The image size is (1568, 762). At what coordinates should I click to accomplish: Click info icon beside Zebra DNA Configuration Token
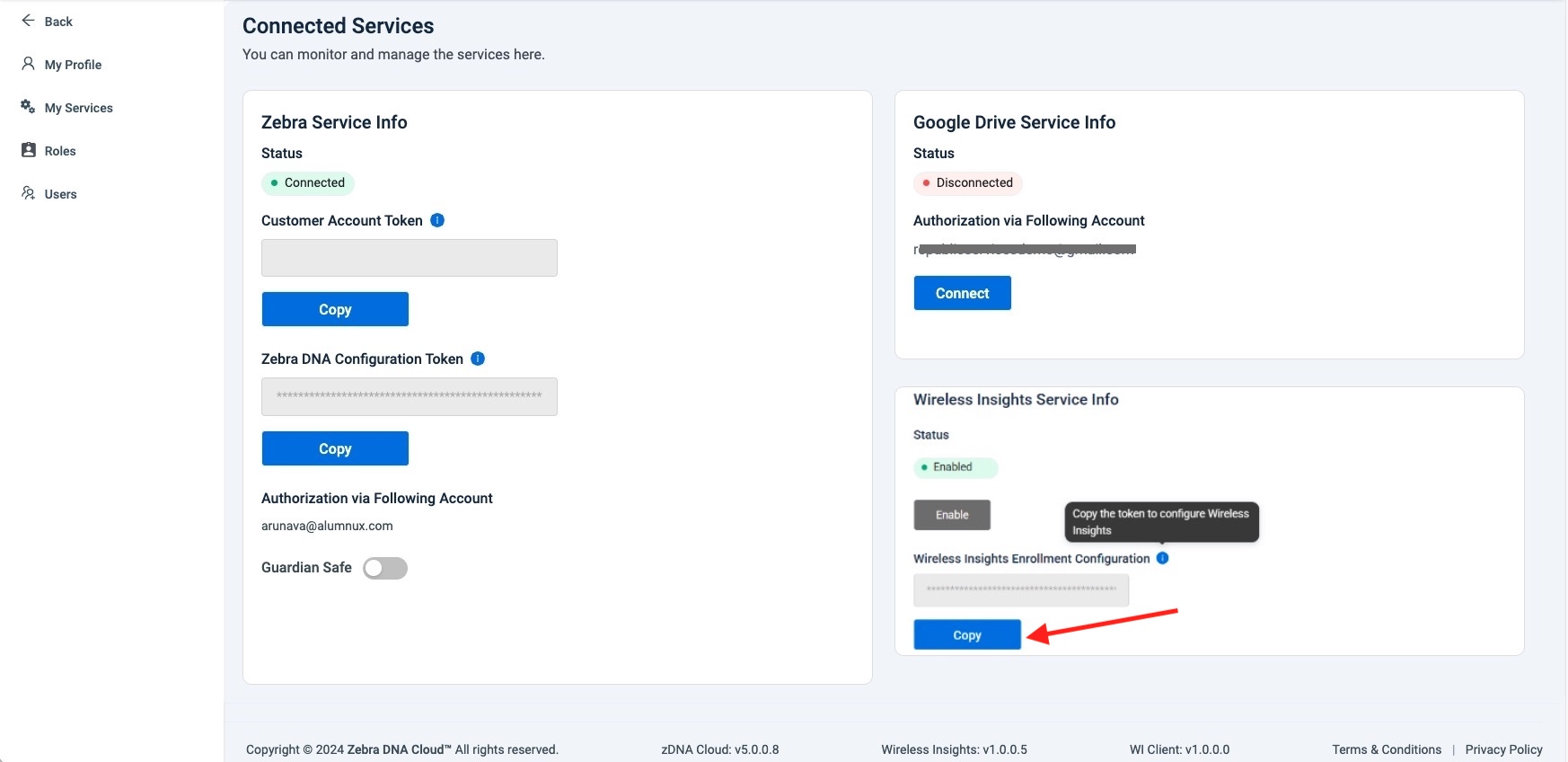coord(478,359)
